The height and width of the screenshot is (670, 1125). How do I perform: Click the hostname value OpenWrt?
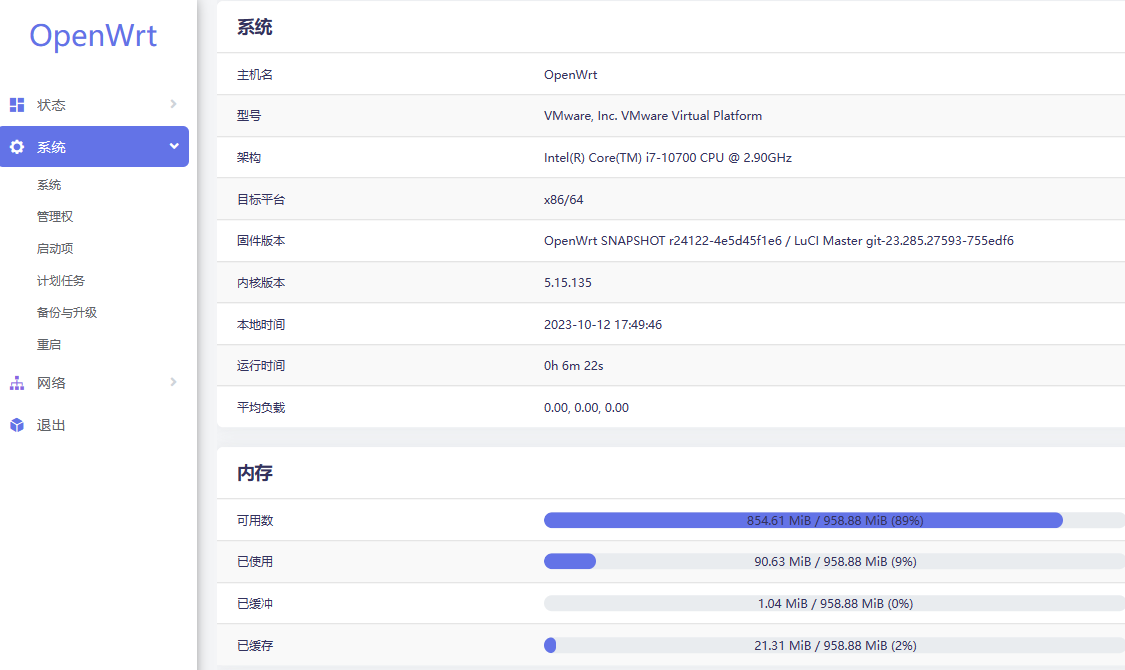(570, 75)
